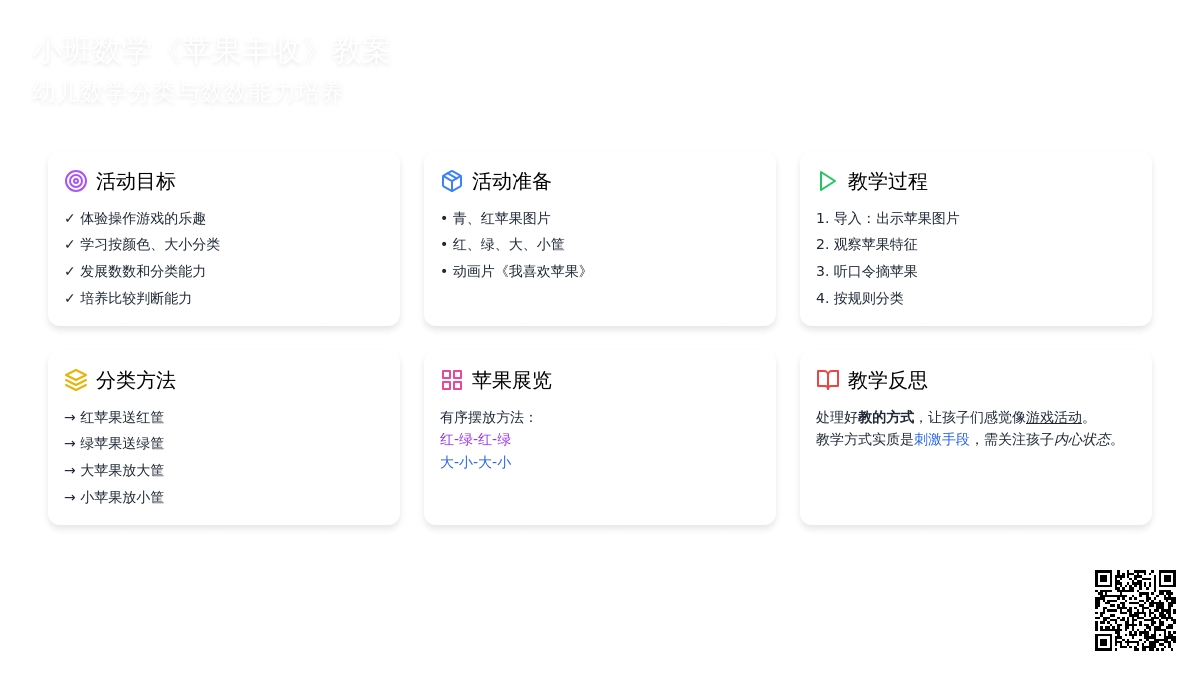
Task: Click the layers icon beside 分类方法
Action: pos(76,380)
